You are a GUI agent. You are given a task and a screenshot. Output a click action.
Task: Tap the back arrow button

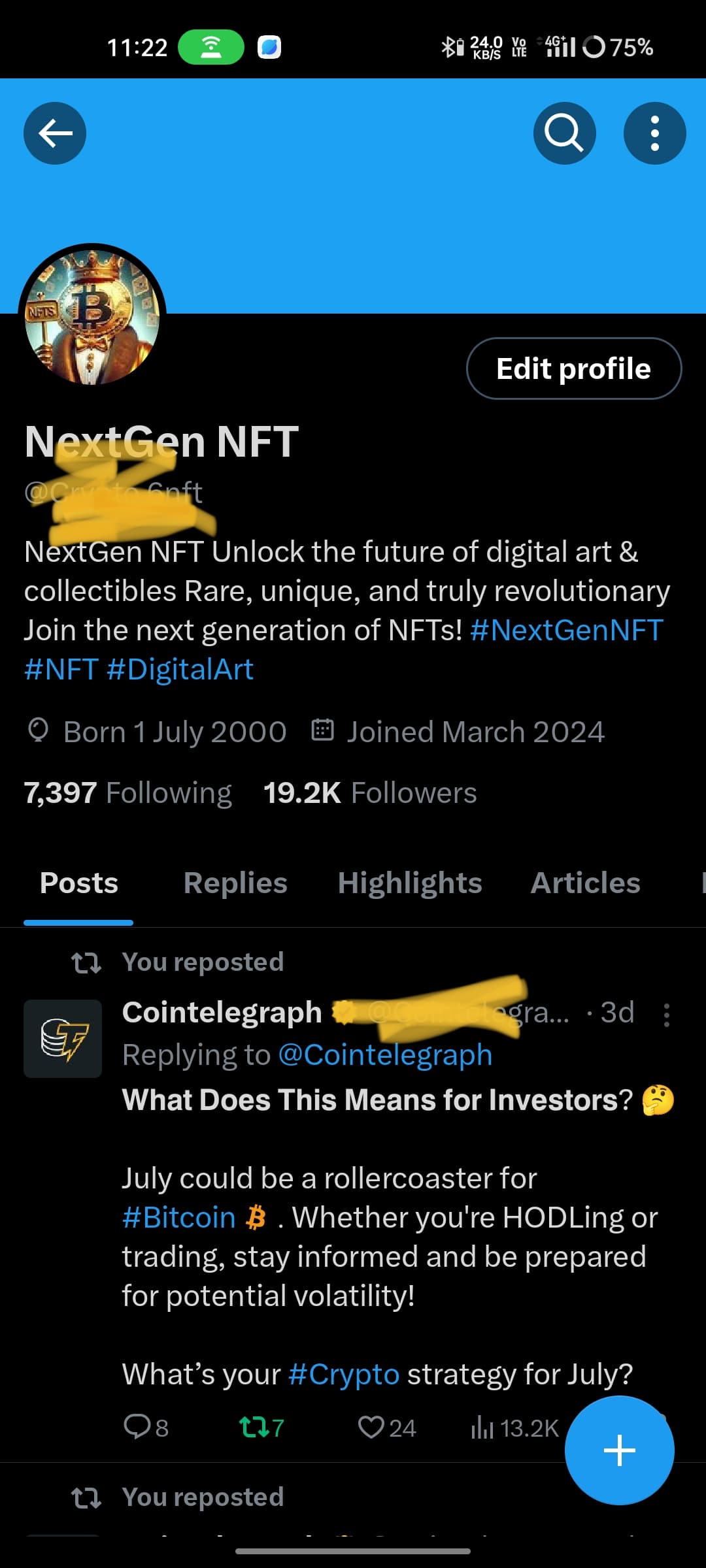55,133
